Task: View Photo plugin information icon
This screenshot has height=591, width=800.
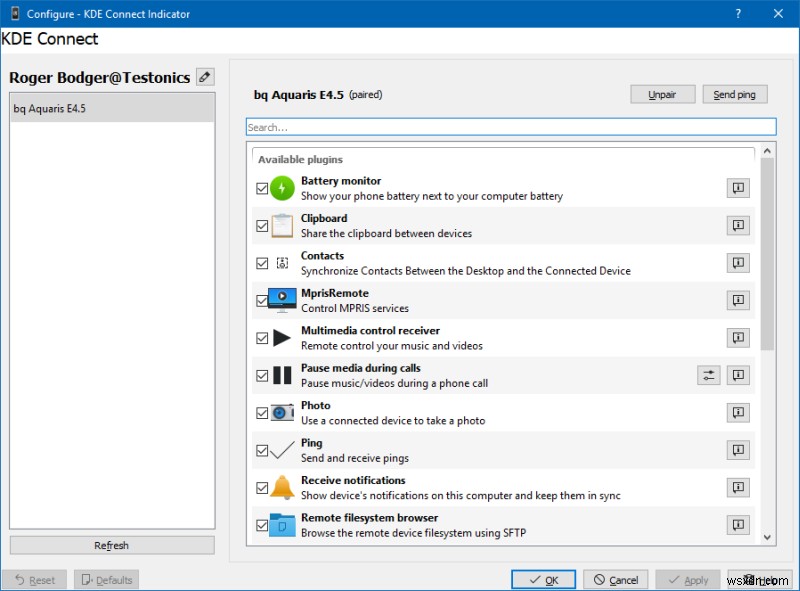Action: point(738,412)
